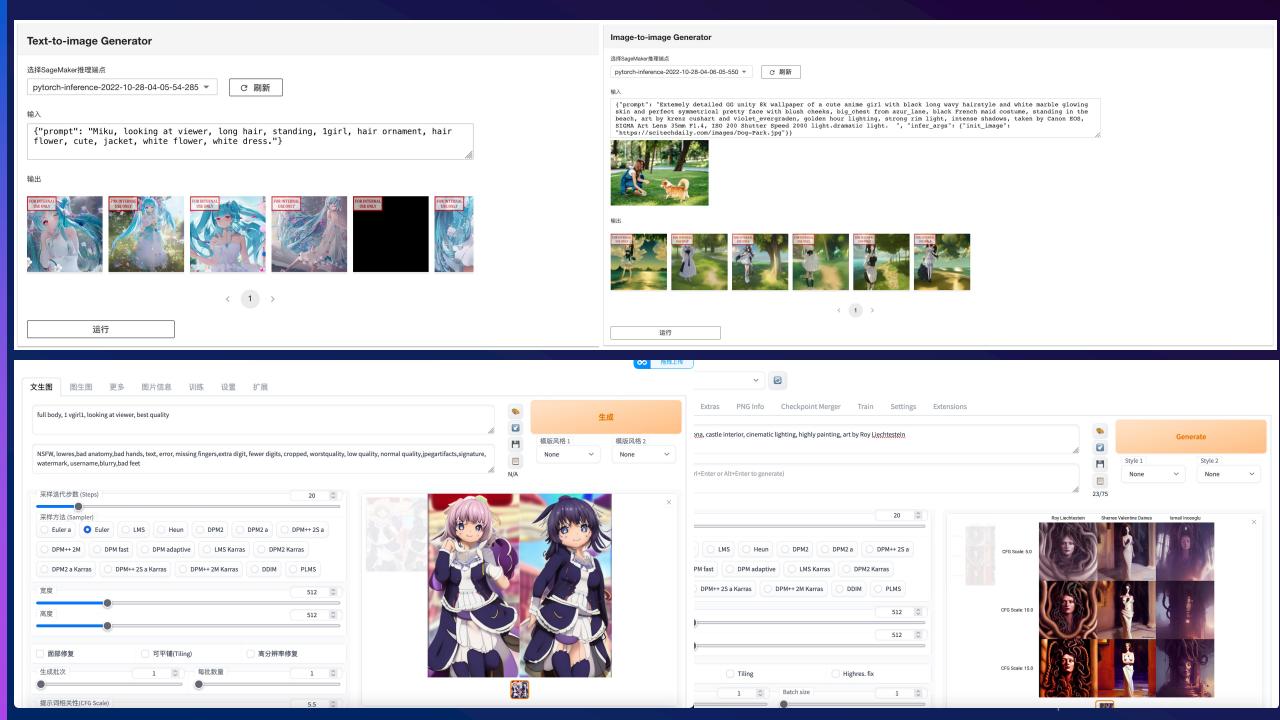Enable Tiling checkbox in English web UI
Screen dimensions: 1280x720
(730, 673)
